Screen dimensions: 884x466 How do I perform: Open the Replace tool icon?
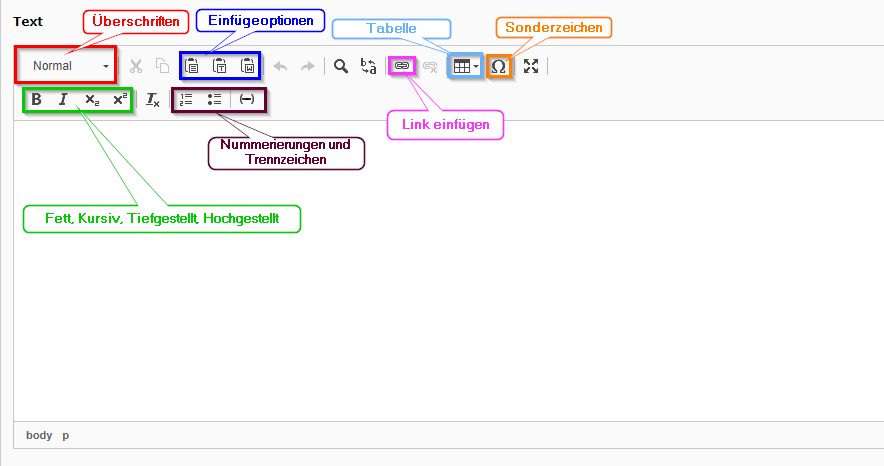coord(368,66)
